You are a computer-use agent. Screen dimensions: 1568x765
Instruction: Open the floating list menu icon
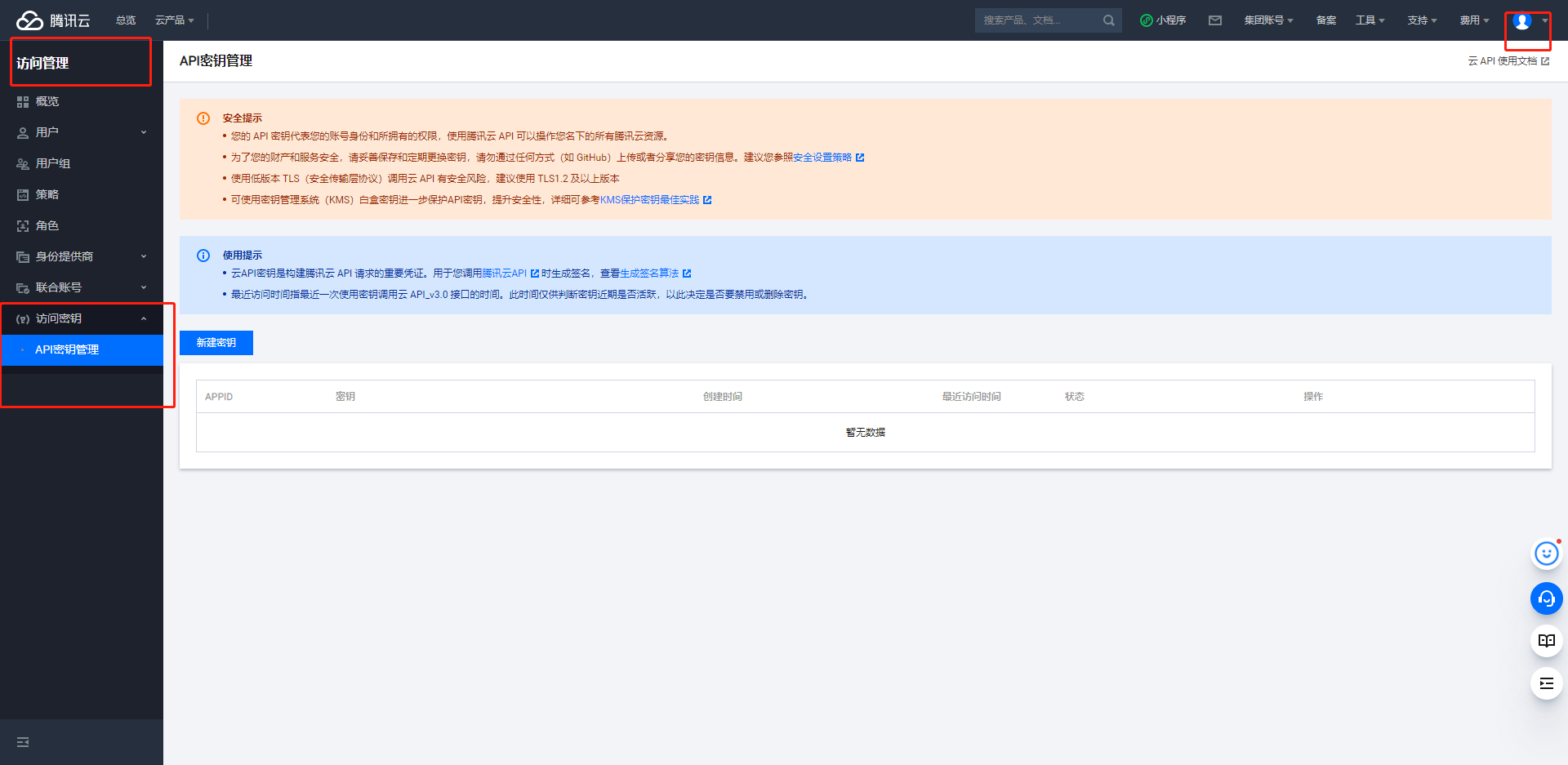pyautogui.click(x=1546, y=683)
